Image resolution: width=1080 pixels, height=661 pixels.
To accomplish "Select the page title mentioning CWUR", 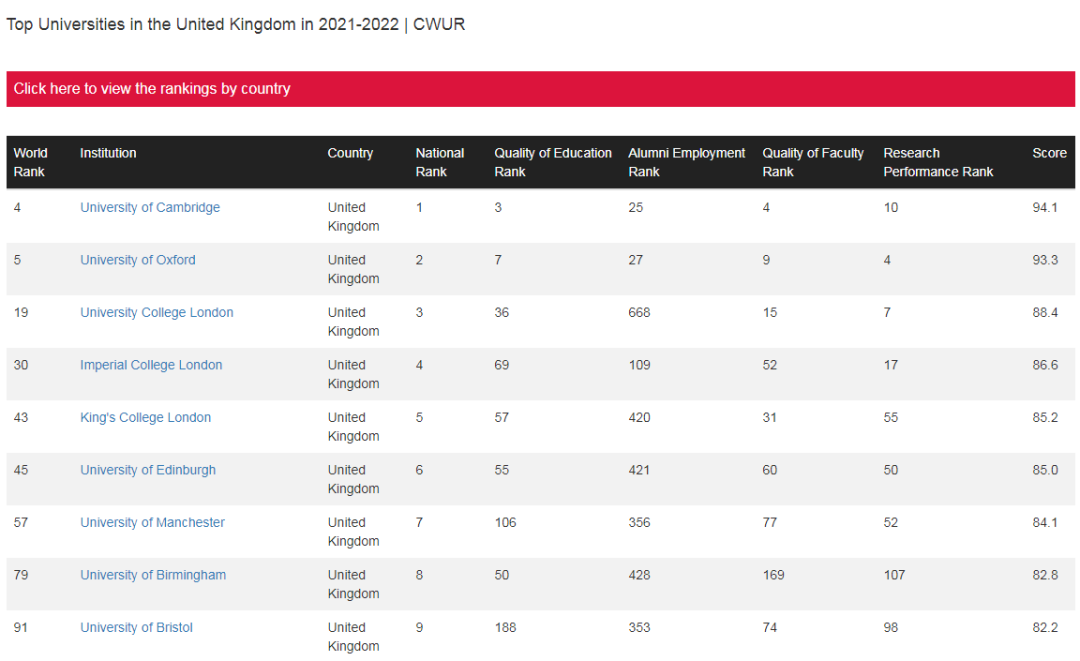I will tap(236, 24).
